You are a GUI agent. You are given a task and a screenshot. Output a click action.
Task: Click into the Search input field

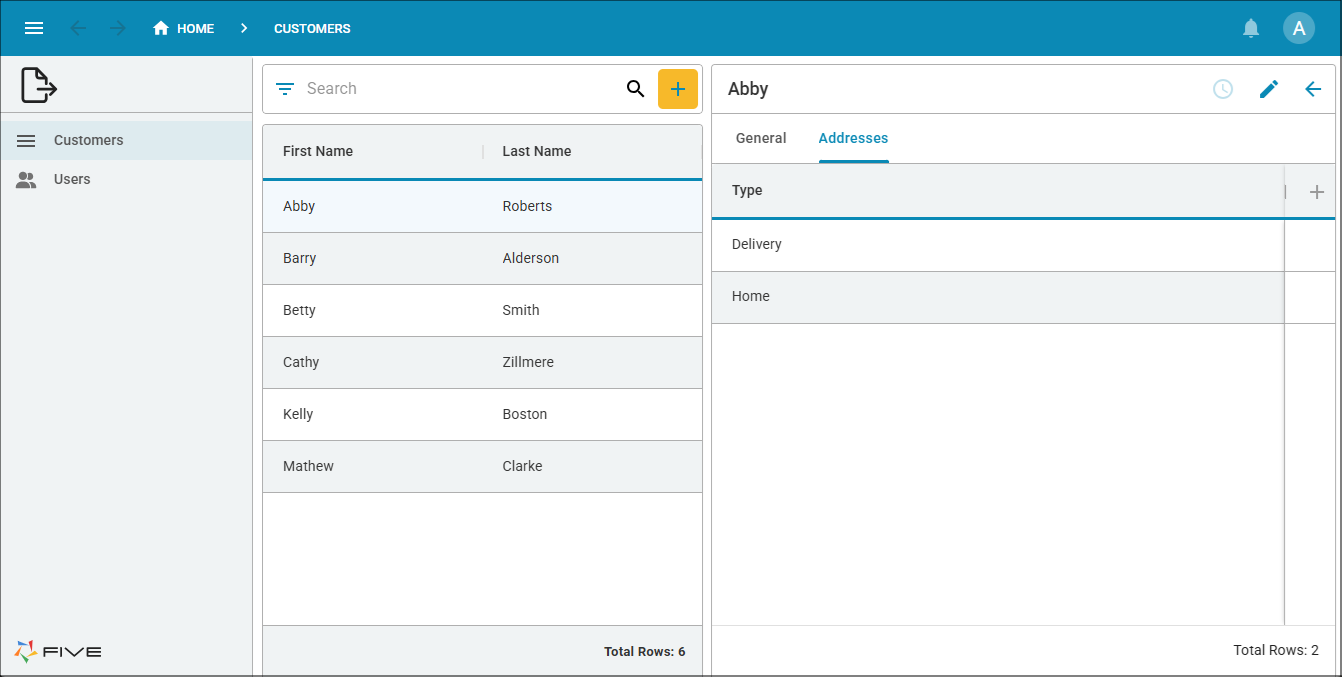(x=460, y=89)
